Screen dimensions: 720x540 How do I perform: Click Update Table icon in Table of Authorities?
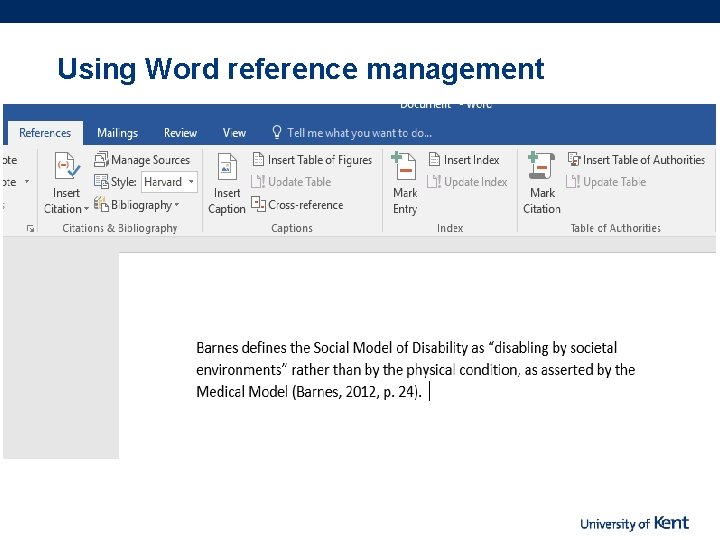(x=573, y=181)
